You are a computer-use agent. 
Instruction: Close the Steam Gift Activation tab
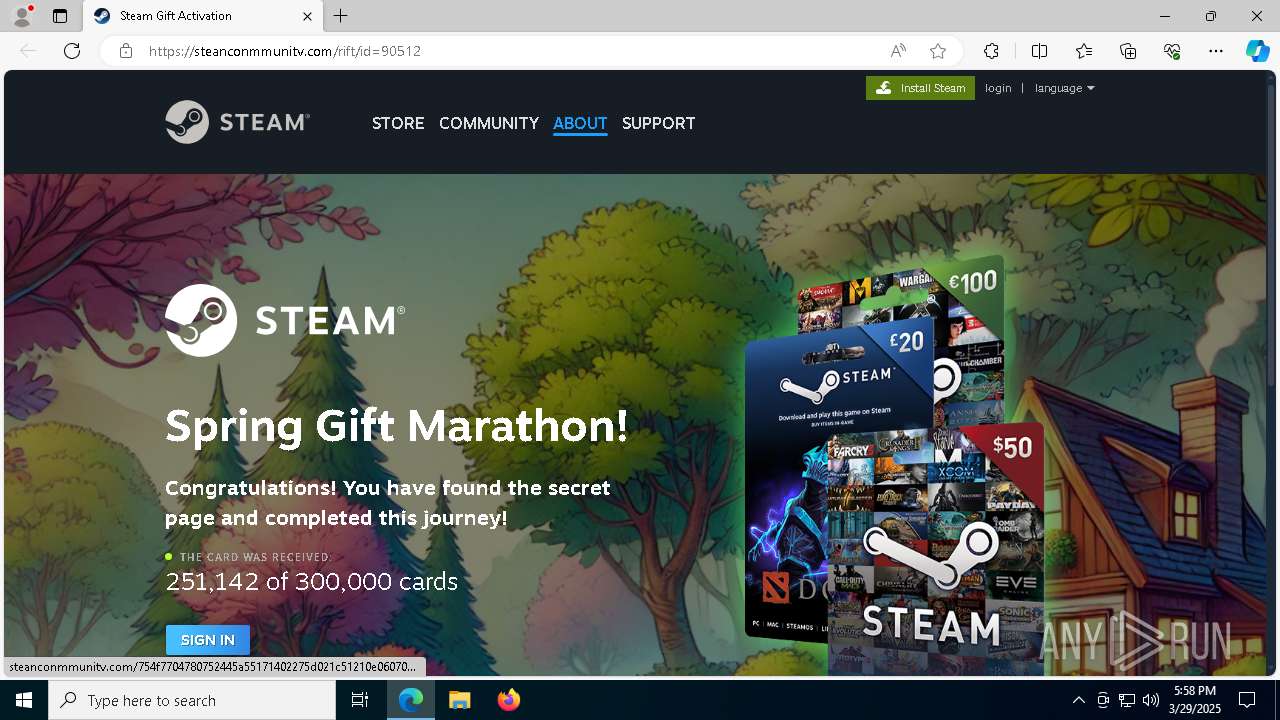coord(307,16)
